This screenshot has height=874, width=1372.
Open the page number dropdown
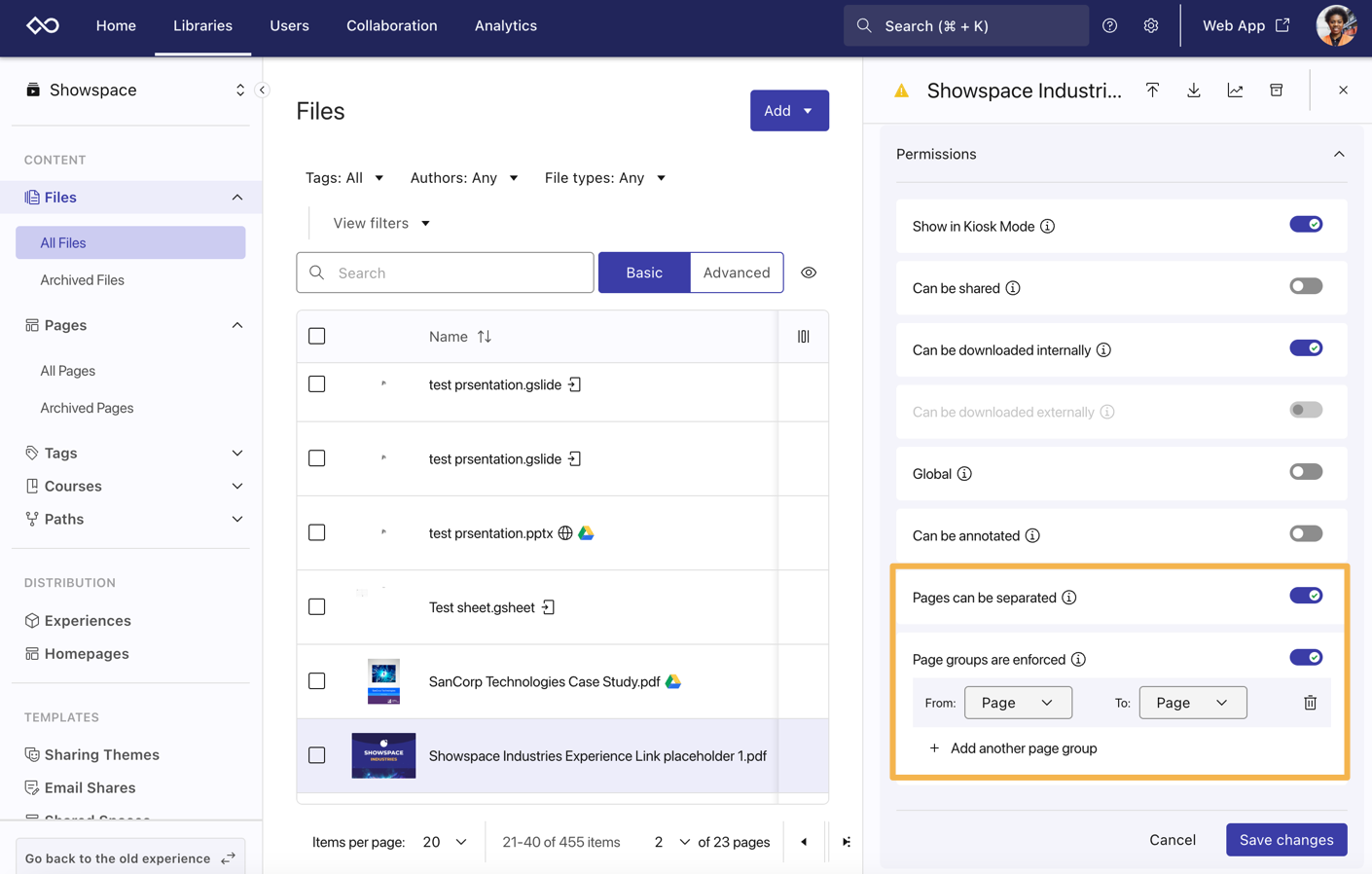coord(672,842)
